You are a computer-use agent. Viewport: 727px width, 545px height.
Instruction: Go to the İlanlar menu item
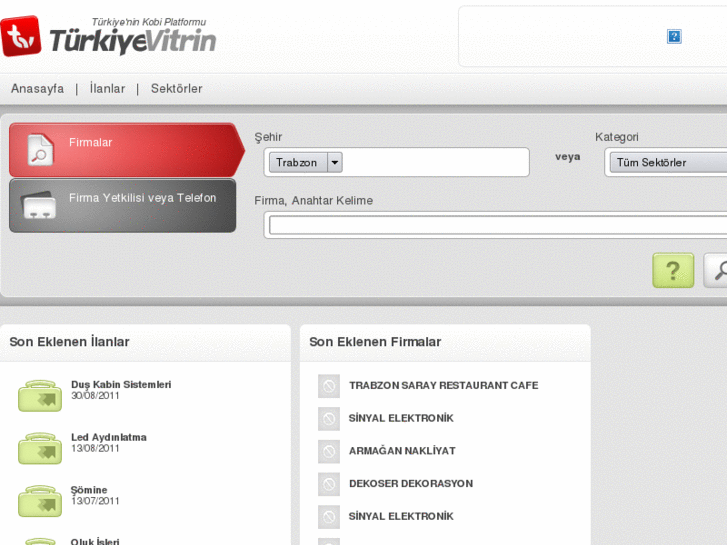pyautogui.click(x=107, y=88)
